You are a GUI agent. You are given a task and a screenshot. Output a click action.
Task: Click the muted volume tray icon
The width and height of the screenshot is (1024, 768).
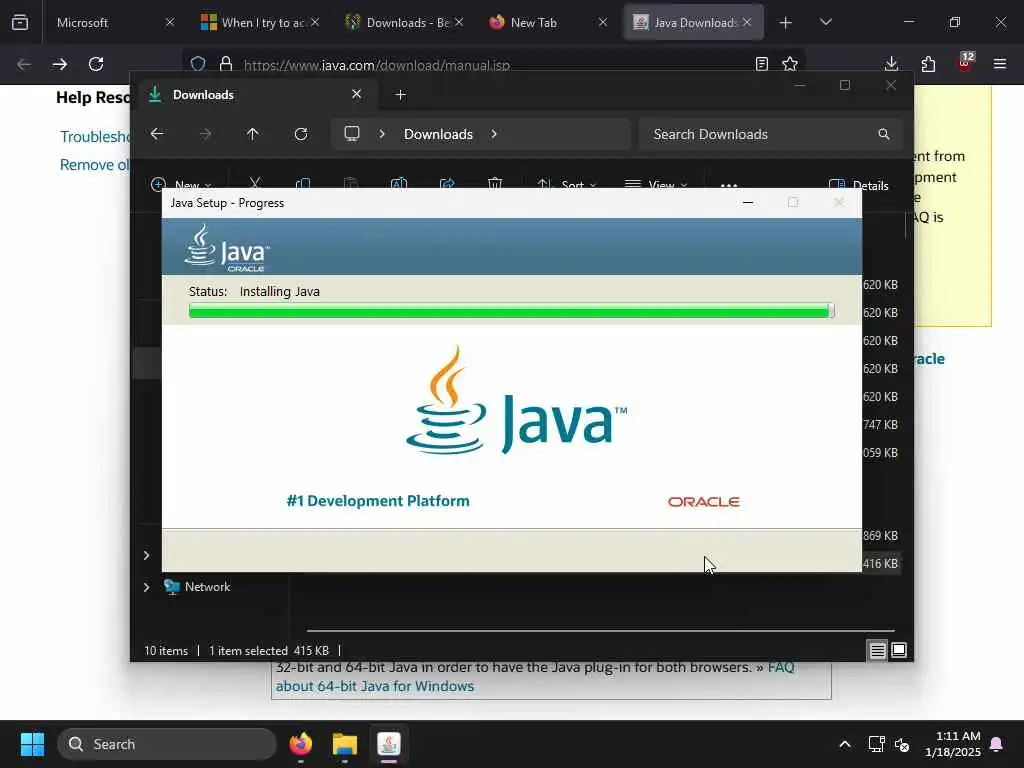903,744
